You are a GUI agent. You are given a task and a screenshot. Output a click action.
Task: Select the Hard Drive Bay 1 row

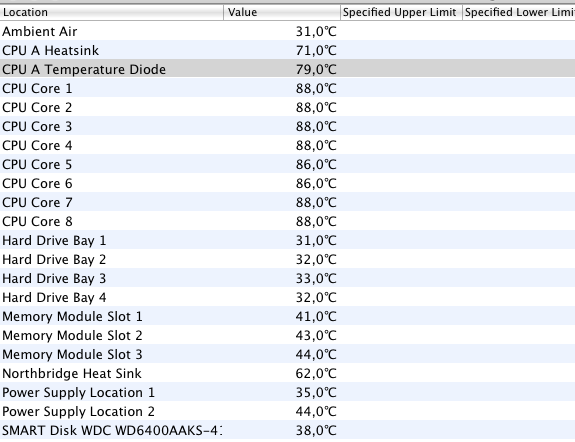[x=288, y=240]
